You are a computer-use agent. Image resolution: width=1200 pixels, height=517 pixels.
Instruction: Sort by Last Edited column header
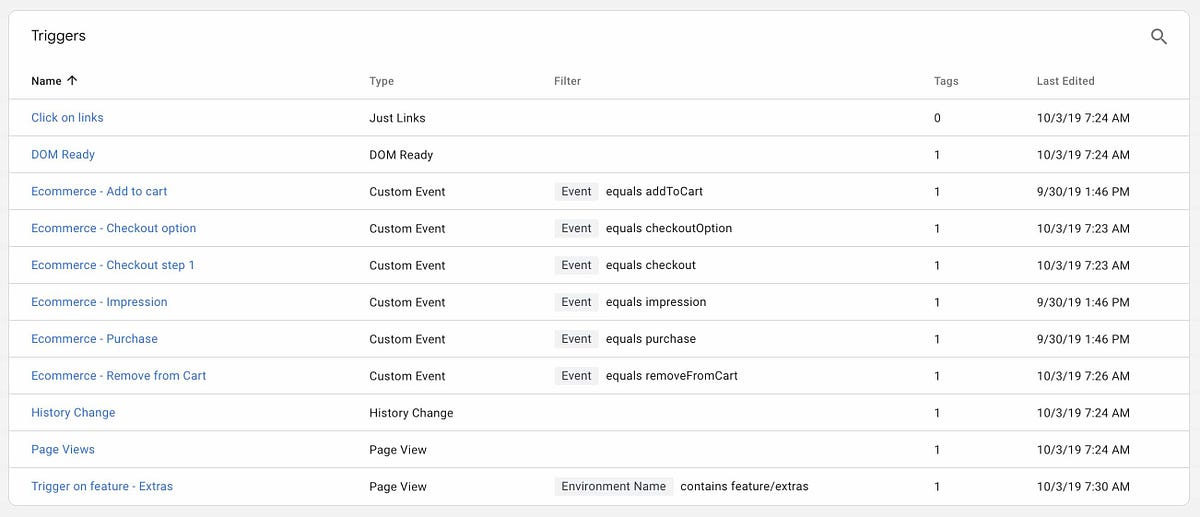click(1065, 81)
